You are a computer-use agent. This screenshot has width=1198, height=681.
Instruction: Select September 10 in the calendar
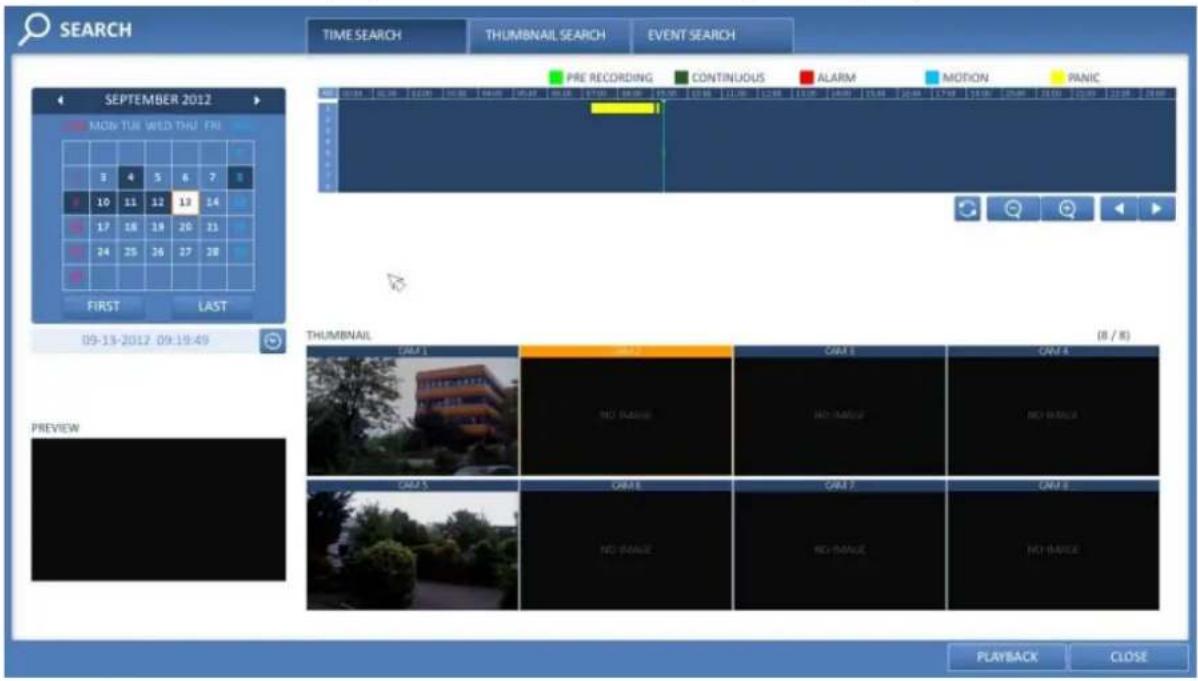[x=103, y=203]
